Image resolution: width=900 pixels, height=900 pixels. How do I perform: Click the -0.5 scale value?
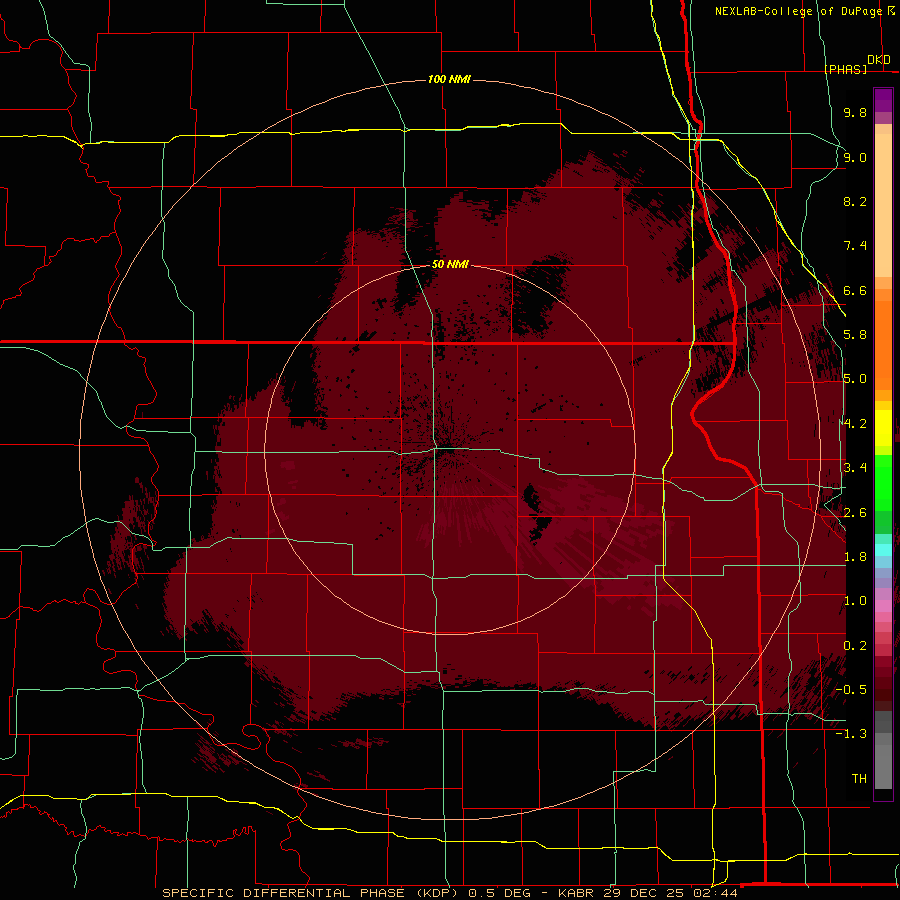[851, 690]
